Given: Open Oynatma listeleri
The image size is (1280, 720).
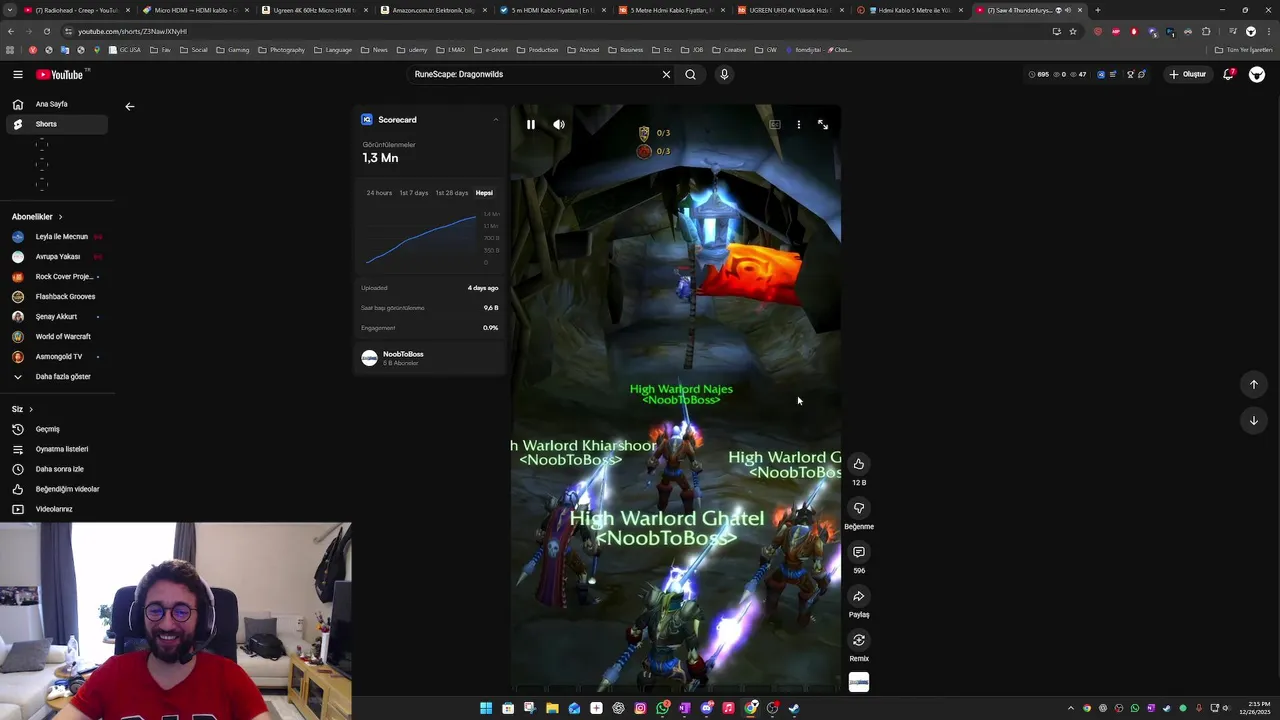Looking at the screenshot, I should click(56, 449).
